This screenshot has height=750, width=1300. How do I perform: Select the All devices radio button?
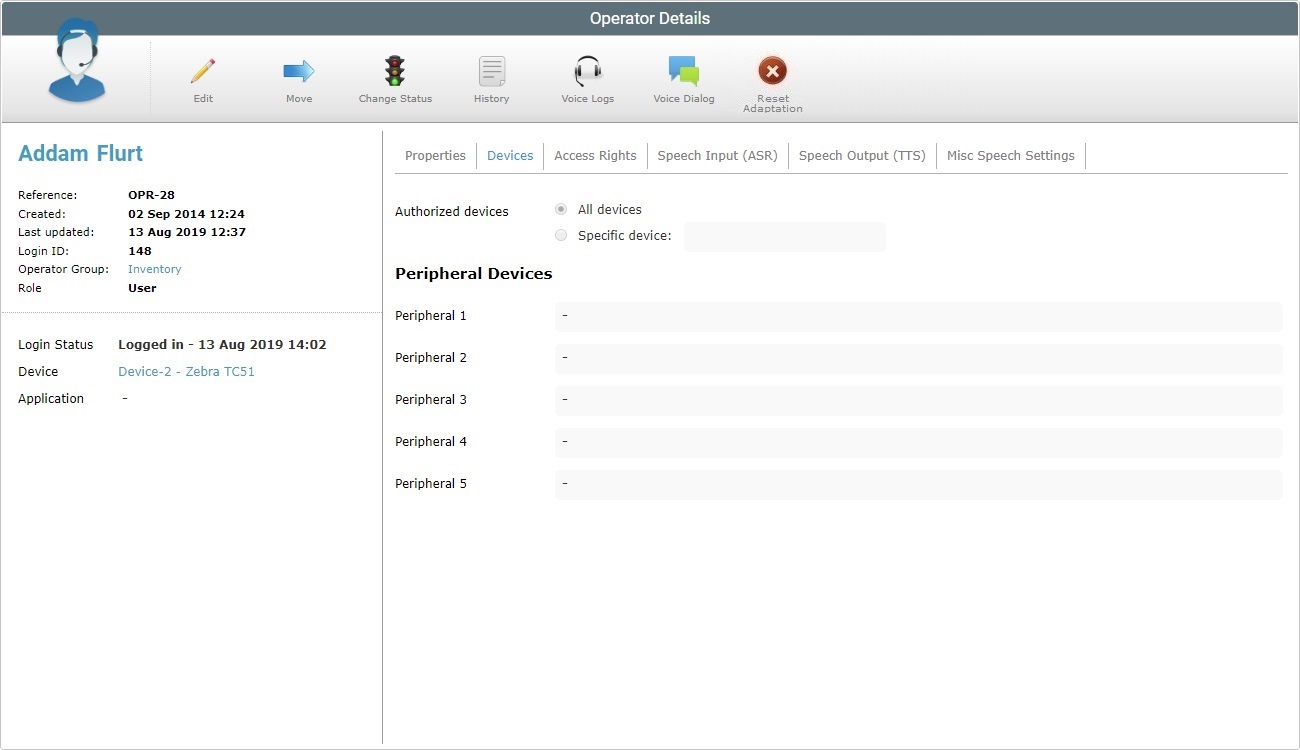pos(561,209)
